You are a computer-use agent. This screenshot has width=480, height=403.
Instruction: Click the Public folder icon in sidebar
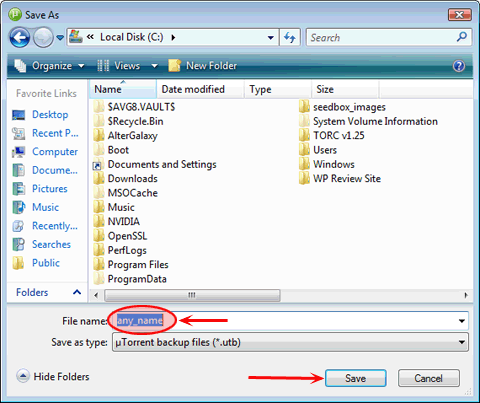point(18,263)
